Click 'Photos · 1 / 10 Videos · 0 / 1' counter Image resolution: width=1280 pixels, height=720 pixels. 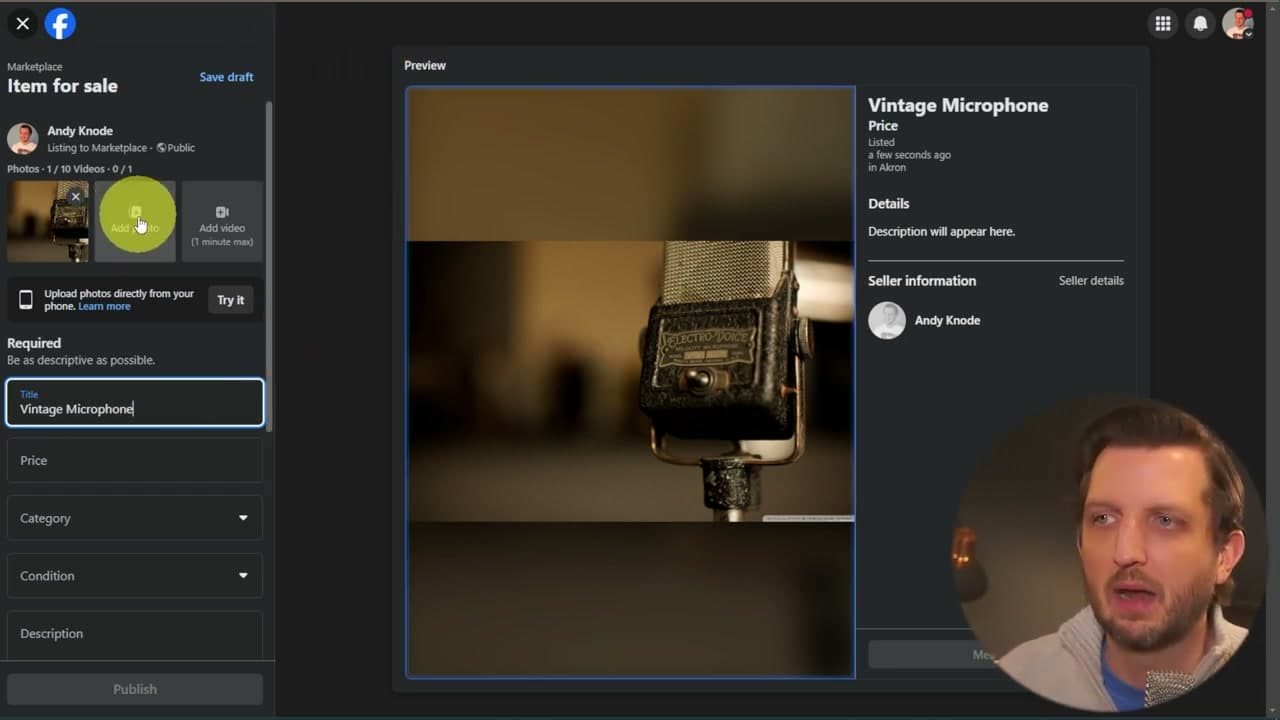point(70,169)
